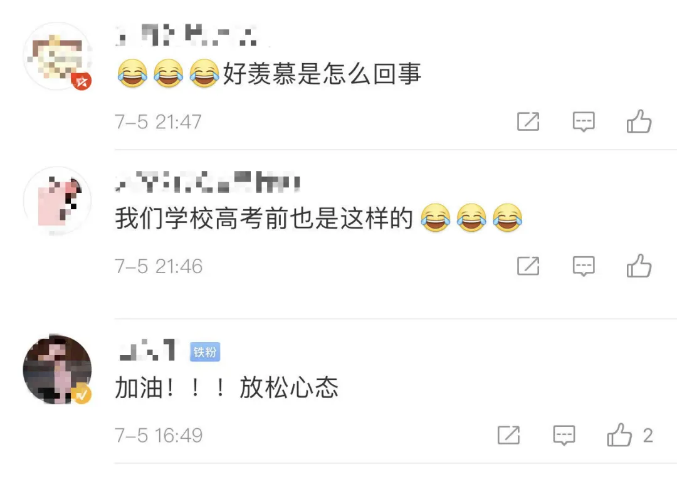Like the '好羡慕是怎么回事' comment
This screenshot has height=480, width=693.
tap(639, 121)
